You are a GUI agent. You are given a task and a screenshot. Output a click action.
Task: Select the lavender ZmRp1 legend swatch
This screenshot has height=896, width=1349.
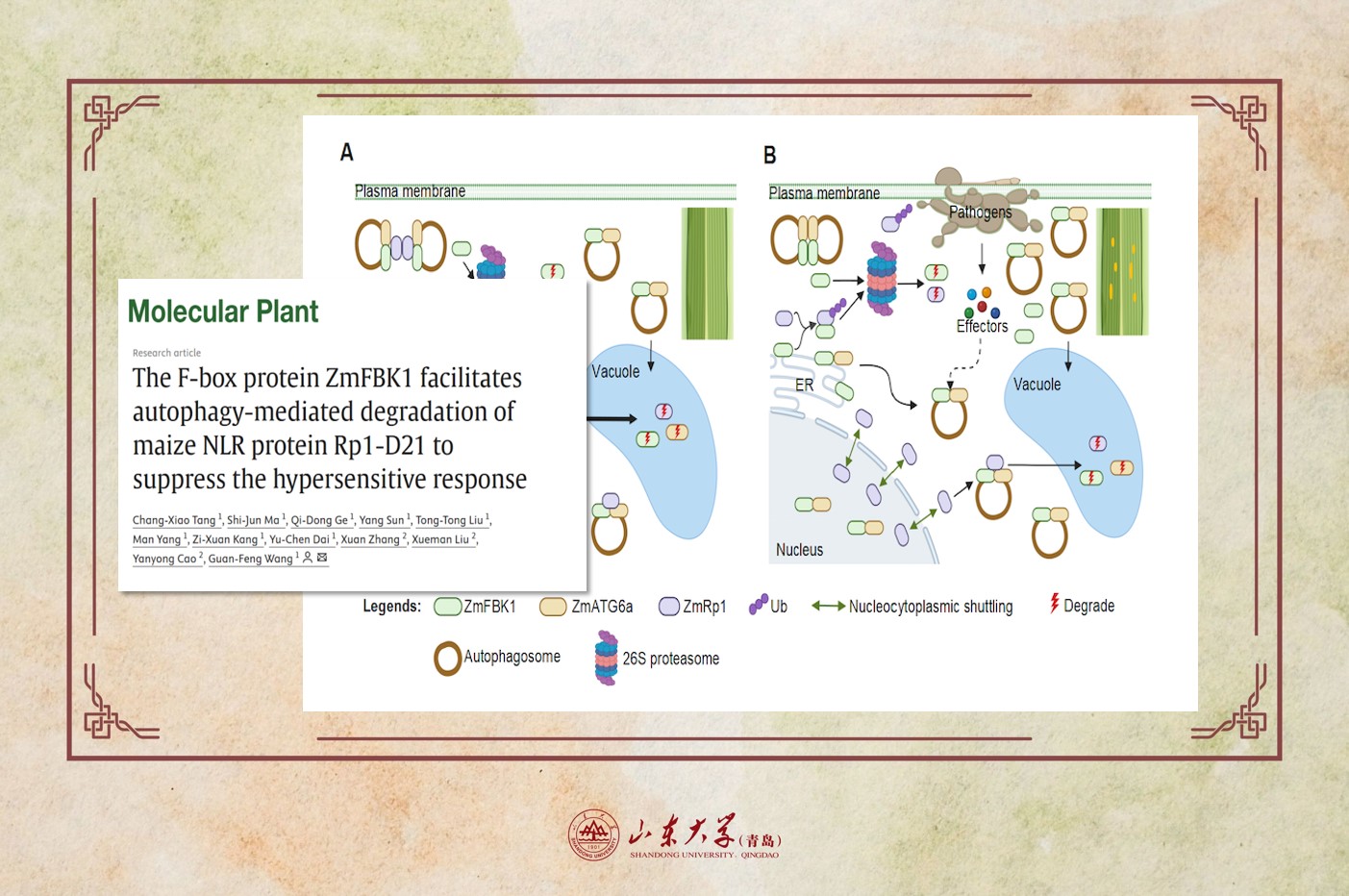click(x=669, y=607)
